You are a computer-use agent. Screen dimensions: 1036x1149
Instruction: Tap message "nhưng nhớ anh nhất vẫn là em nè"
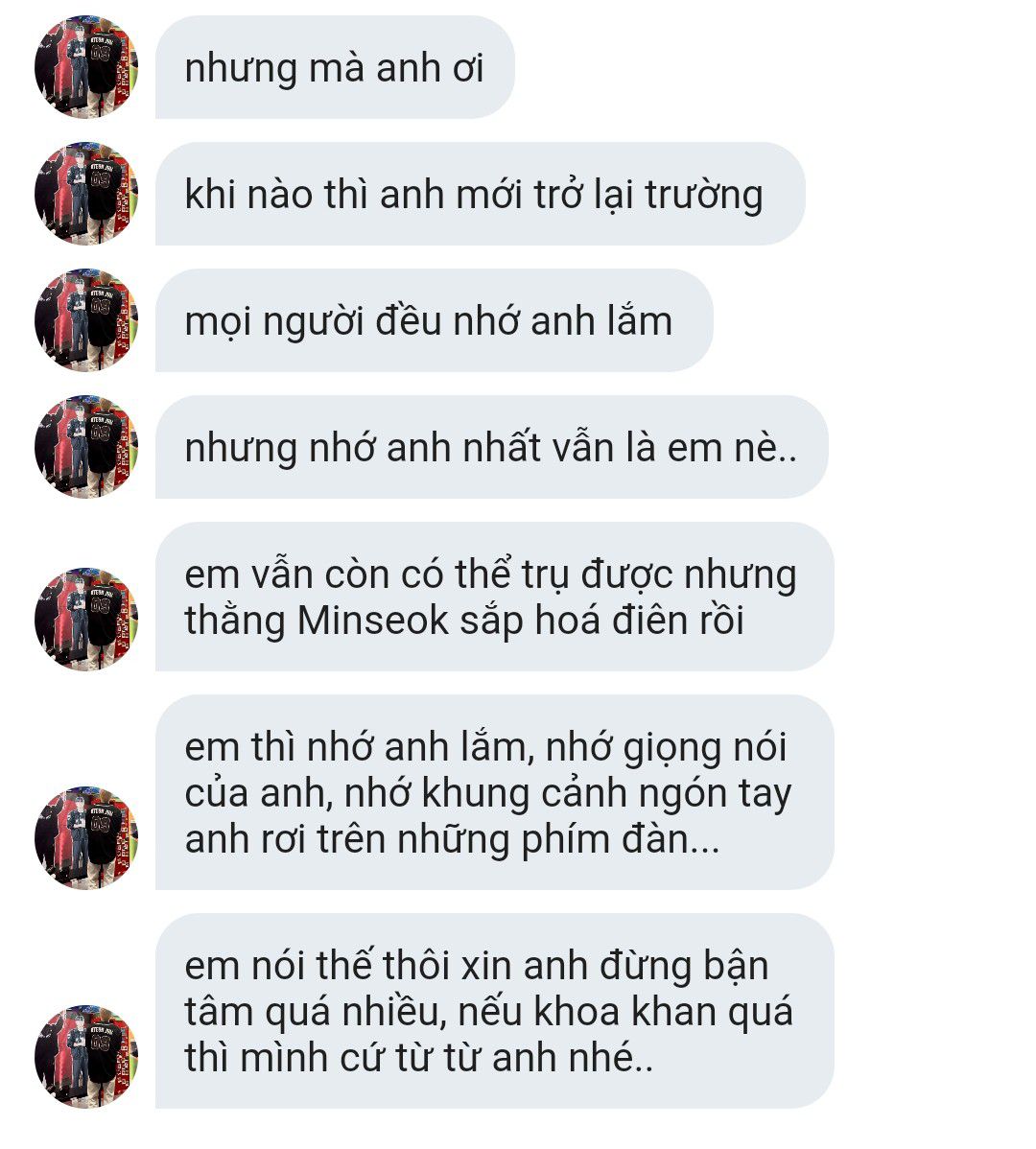coord(492,447)
